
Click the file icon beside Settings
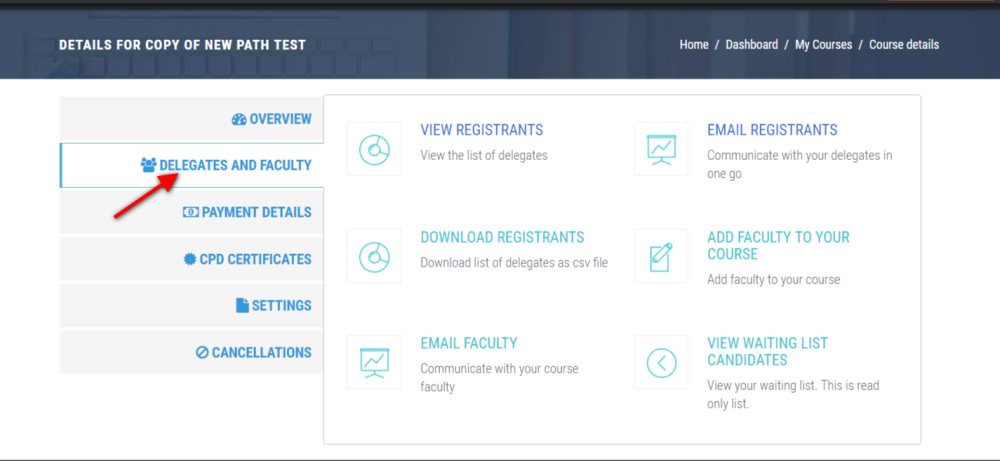(242, 305)
